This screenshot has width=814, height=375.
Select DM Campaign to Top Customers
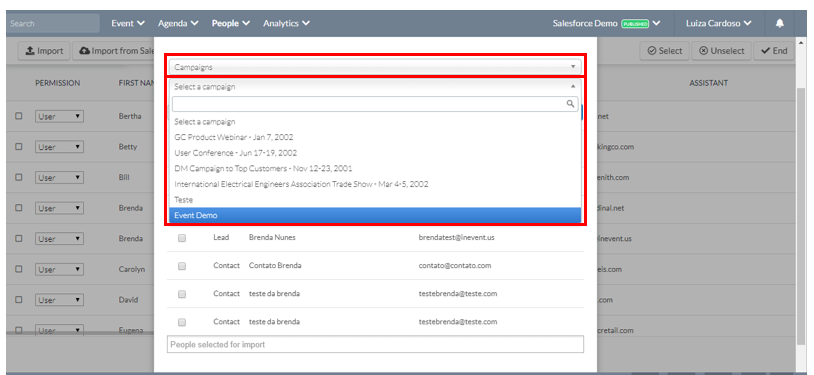[375, 168]
